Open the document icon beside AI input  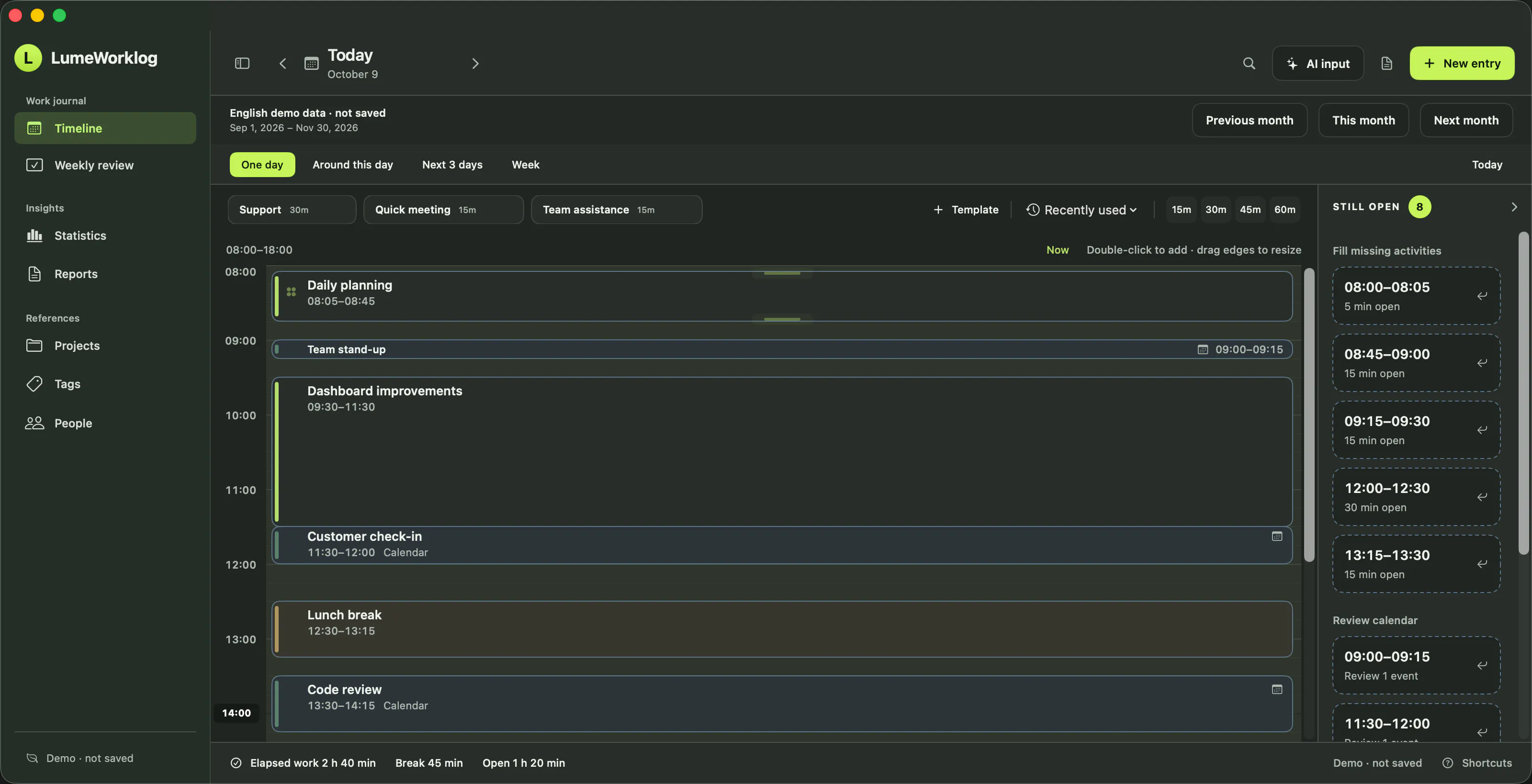(1386, 63)
